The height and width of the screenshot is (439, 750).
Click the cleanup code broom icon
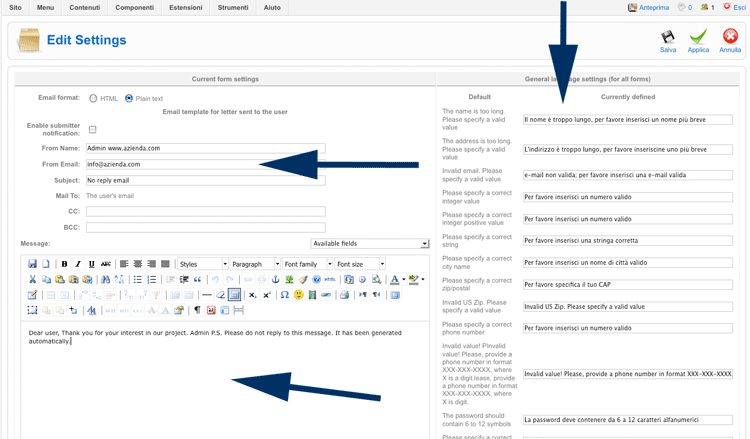pyautogui.click(x=303, y=279)
